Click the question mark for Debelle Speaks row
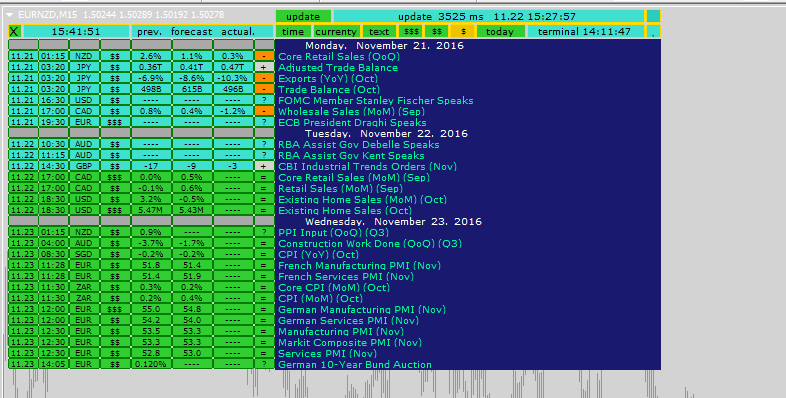 [x=264, y=144]
